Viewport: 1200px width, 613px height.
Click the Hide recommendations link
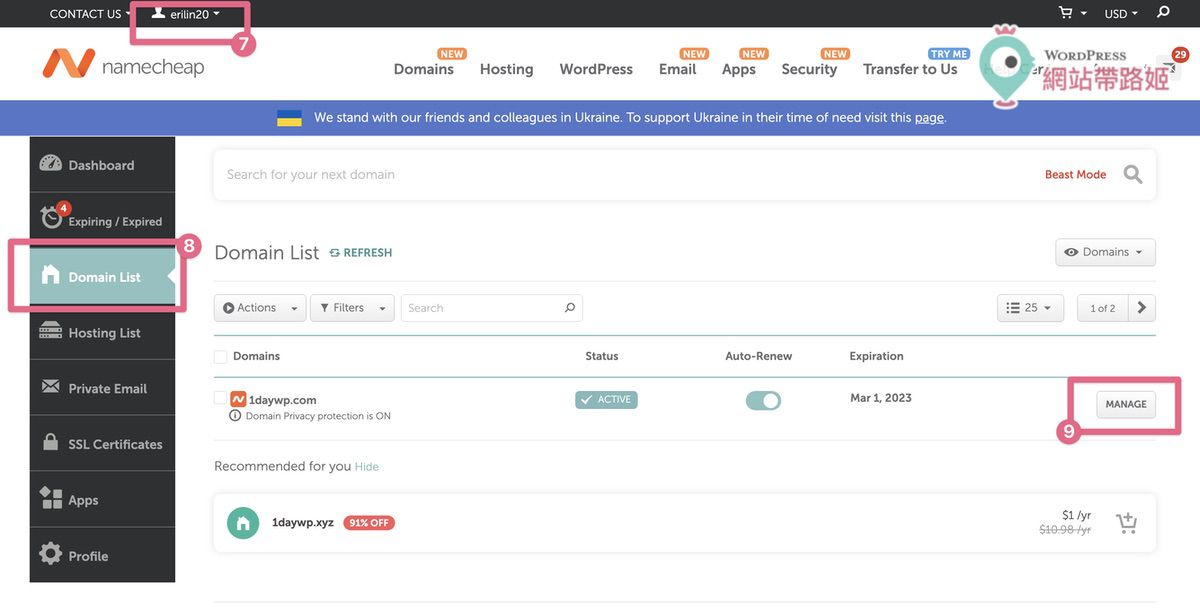[367, 467]
